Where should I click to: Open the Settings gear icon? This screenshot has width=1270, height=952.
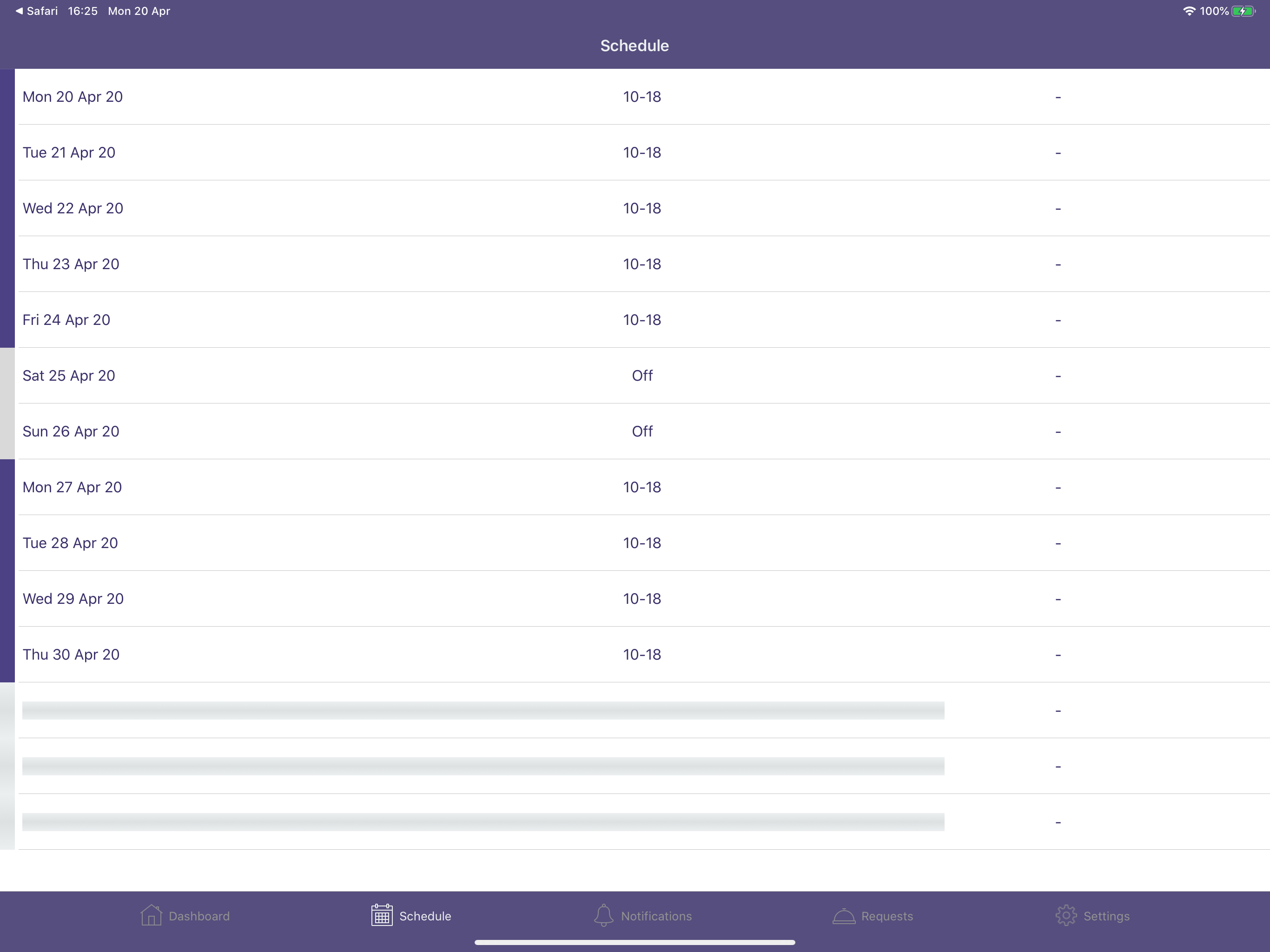pos(1066,915)
